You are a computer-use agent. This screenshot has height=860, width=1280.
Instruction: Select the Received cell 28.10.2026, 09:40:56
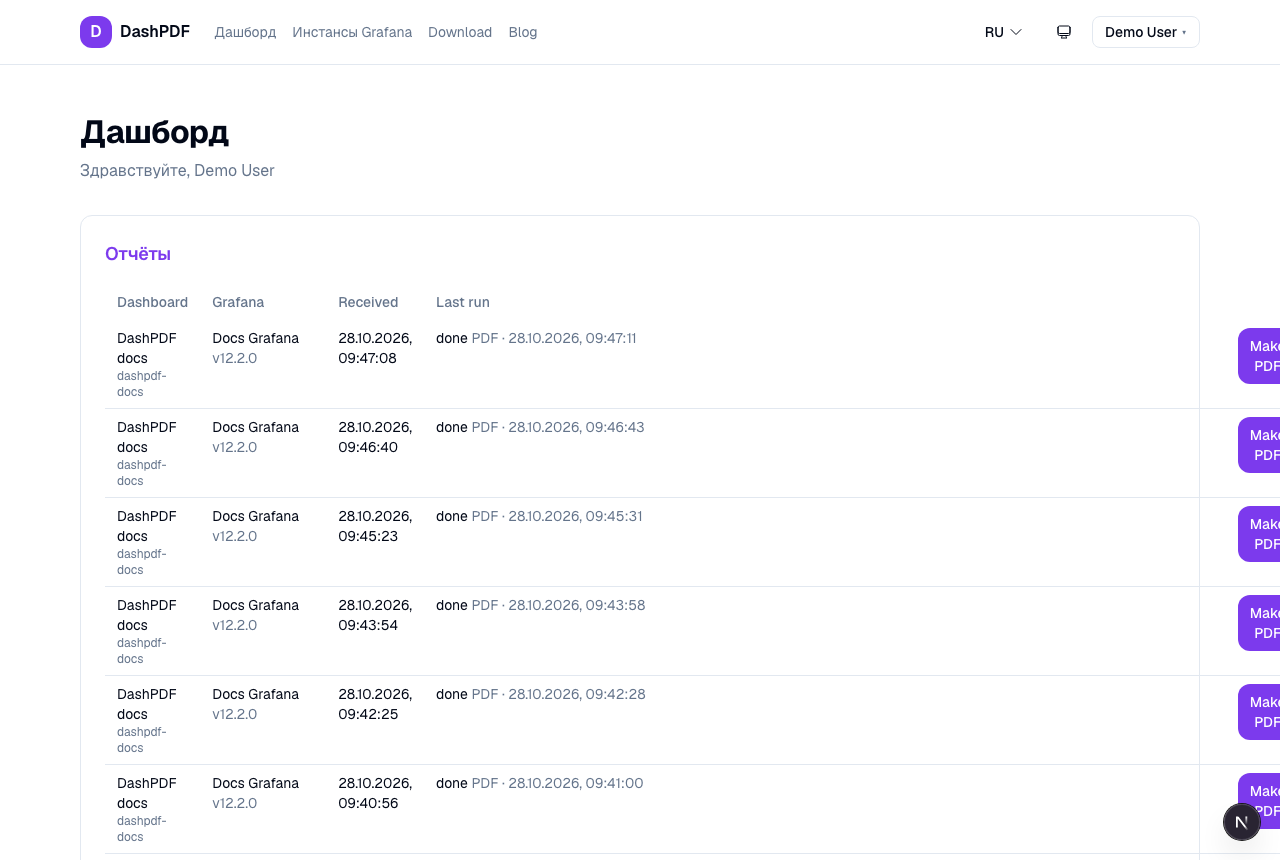click(x=375, y=793)
